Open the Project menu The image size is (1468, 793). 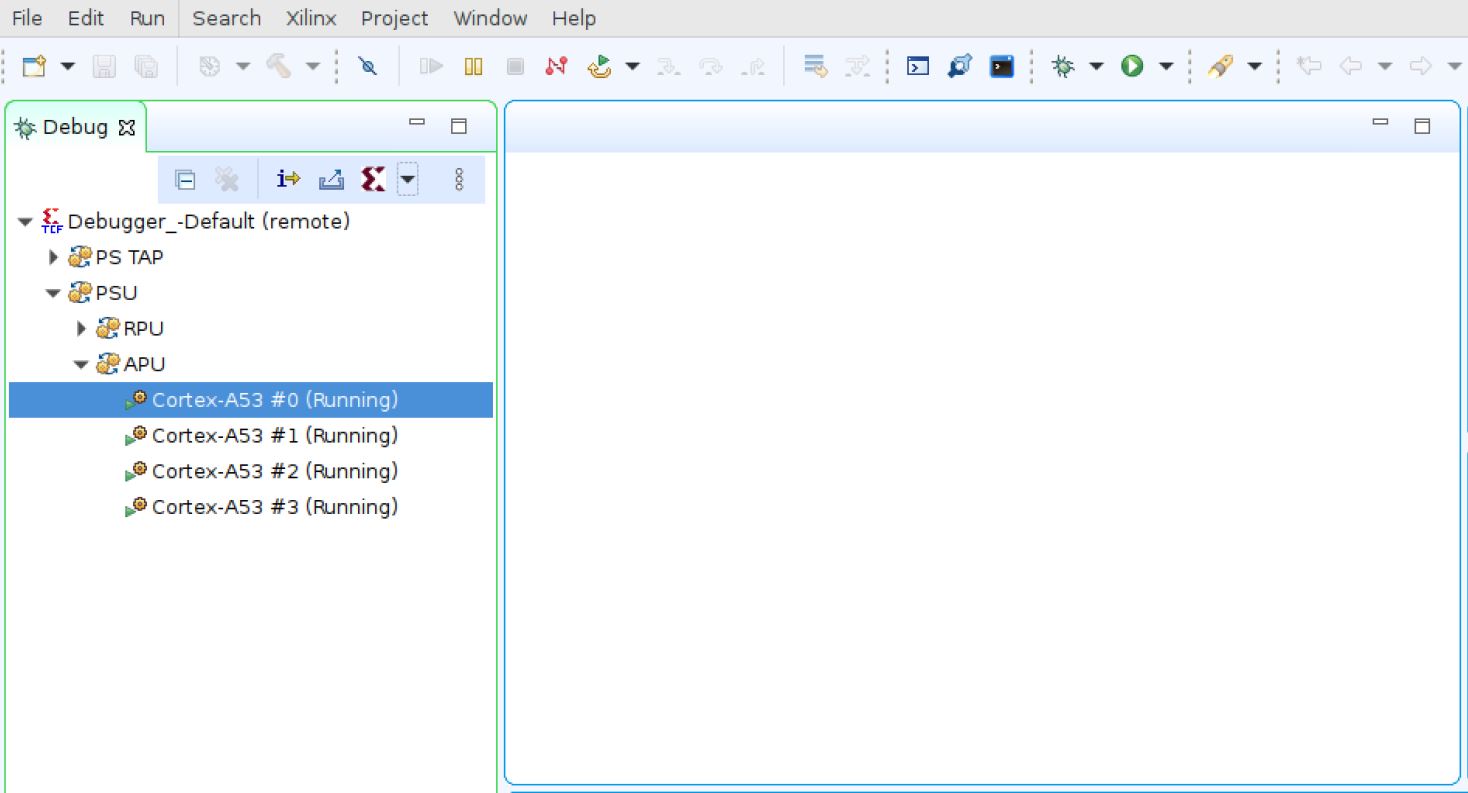(x=394, y=18)
